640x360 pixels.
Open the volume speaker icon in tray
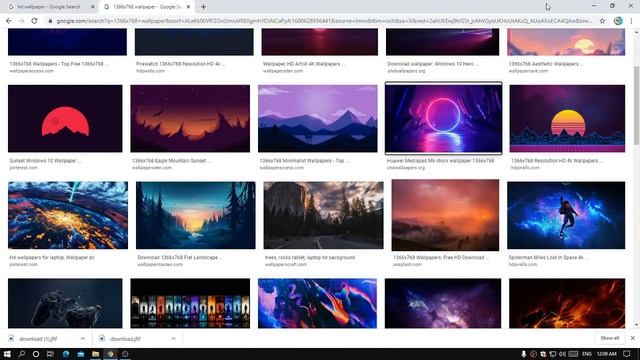pos(562,354)
